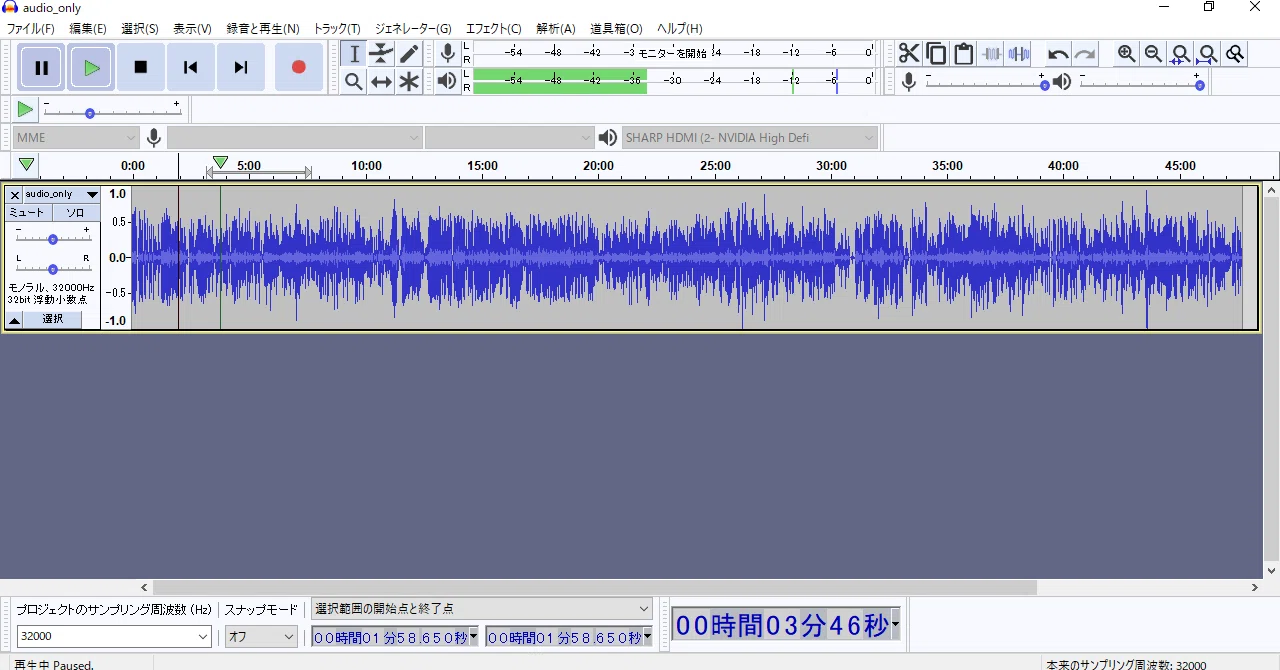Open the スナップモード オフ dropdown
The width and height of the screenshot is (1280, 670).
tap(262, 636)
